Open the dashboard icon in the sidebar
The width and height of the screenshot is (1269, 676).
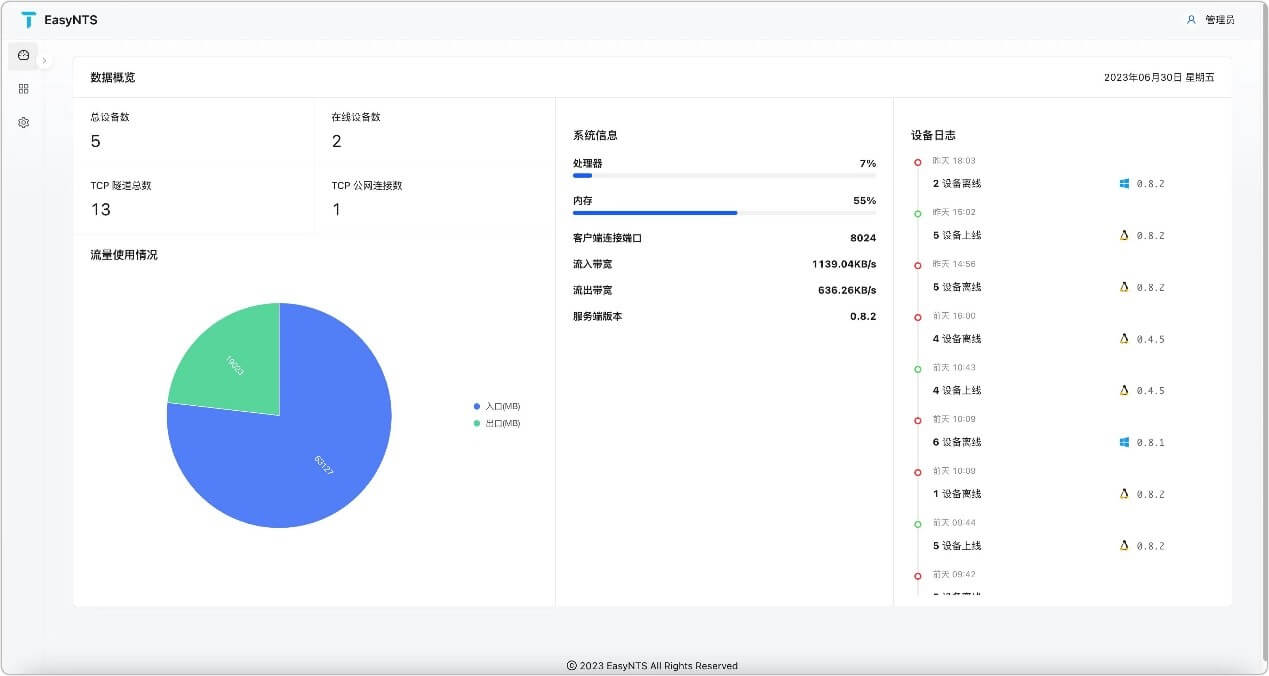23,55
